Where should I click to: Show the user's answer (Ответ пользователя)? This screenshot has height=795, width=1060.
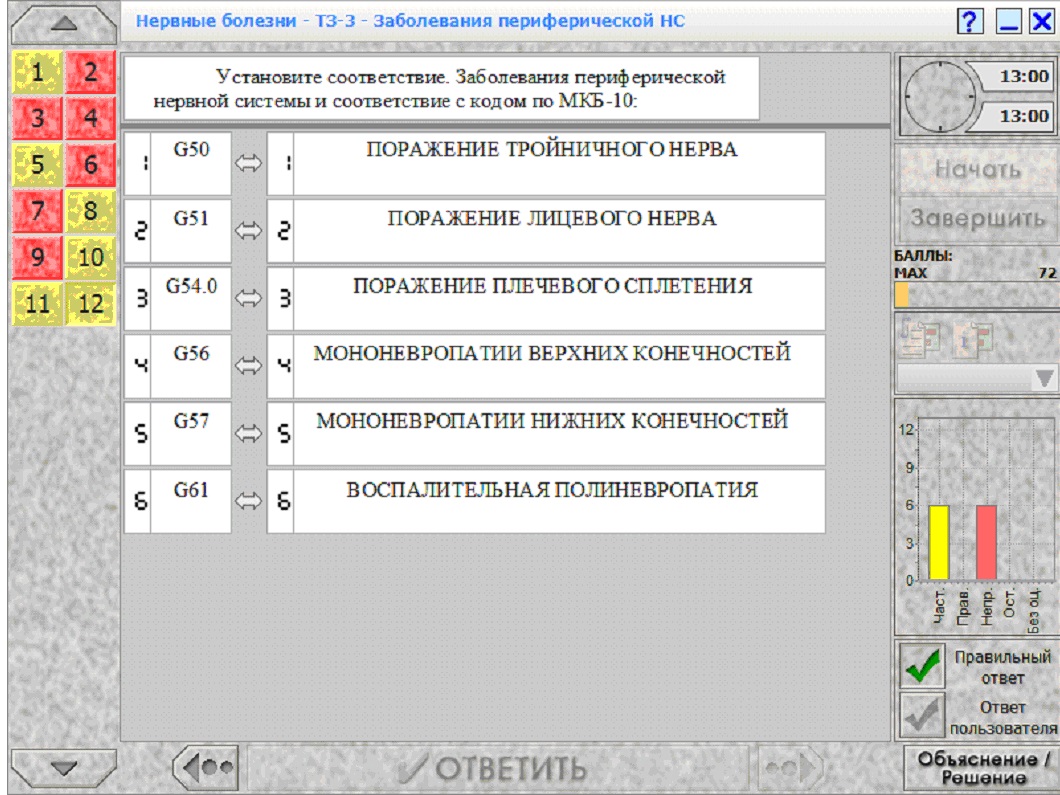point(922,715)
